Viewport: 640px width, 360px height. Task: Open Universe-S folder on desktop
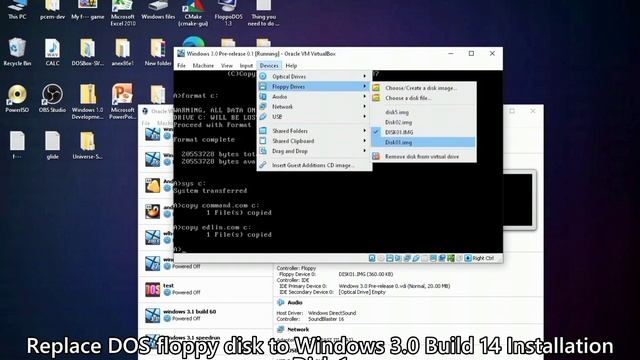point(87,145)
